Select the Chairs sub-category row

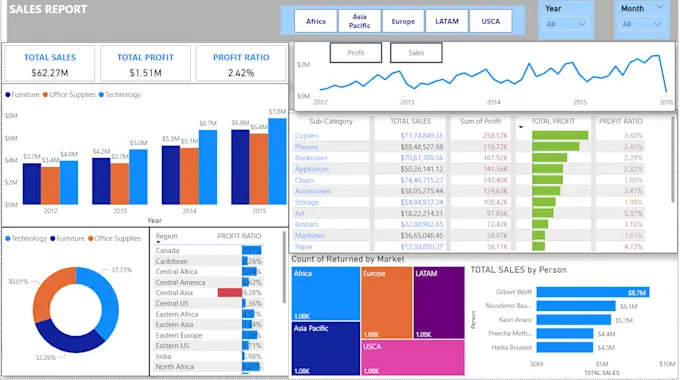pyautogui.click(x=468, y=180)
